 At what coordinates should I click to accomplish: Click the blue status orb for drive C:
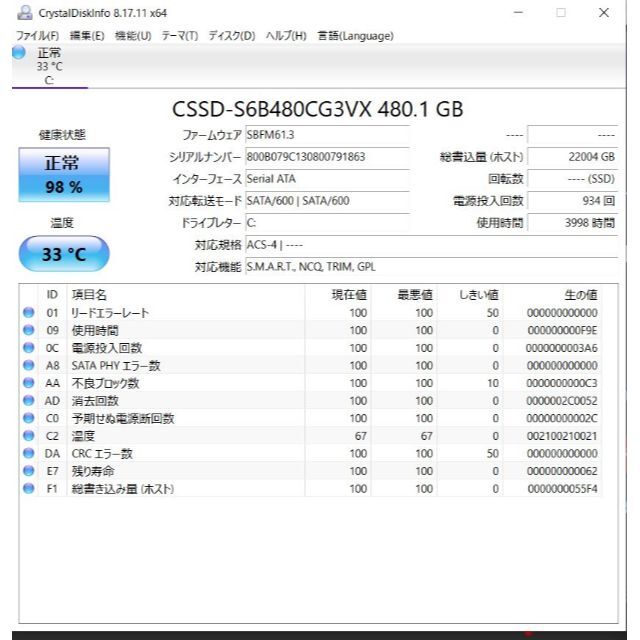click(x=19, y=53)
